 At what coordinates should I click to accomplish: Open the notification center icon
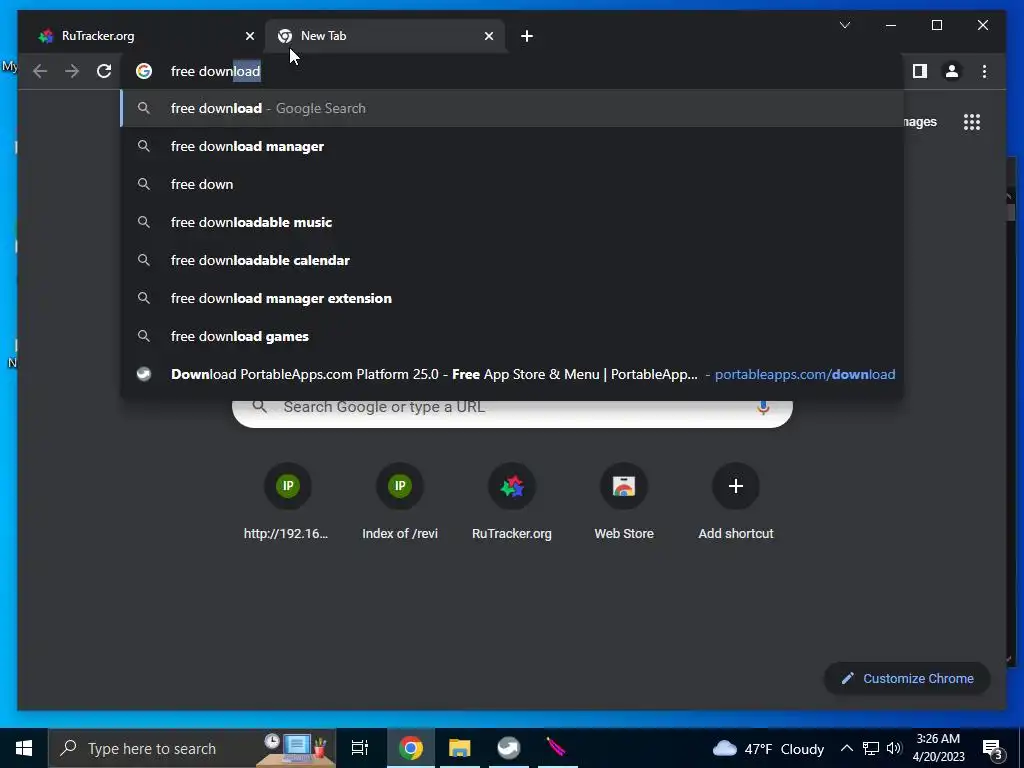(992, 750)
